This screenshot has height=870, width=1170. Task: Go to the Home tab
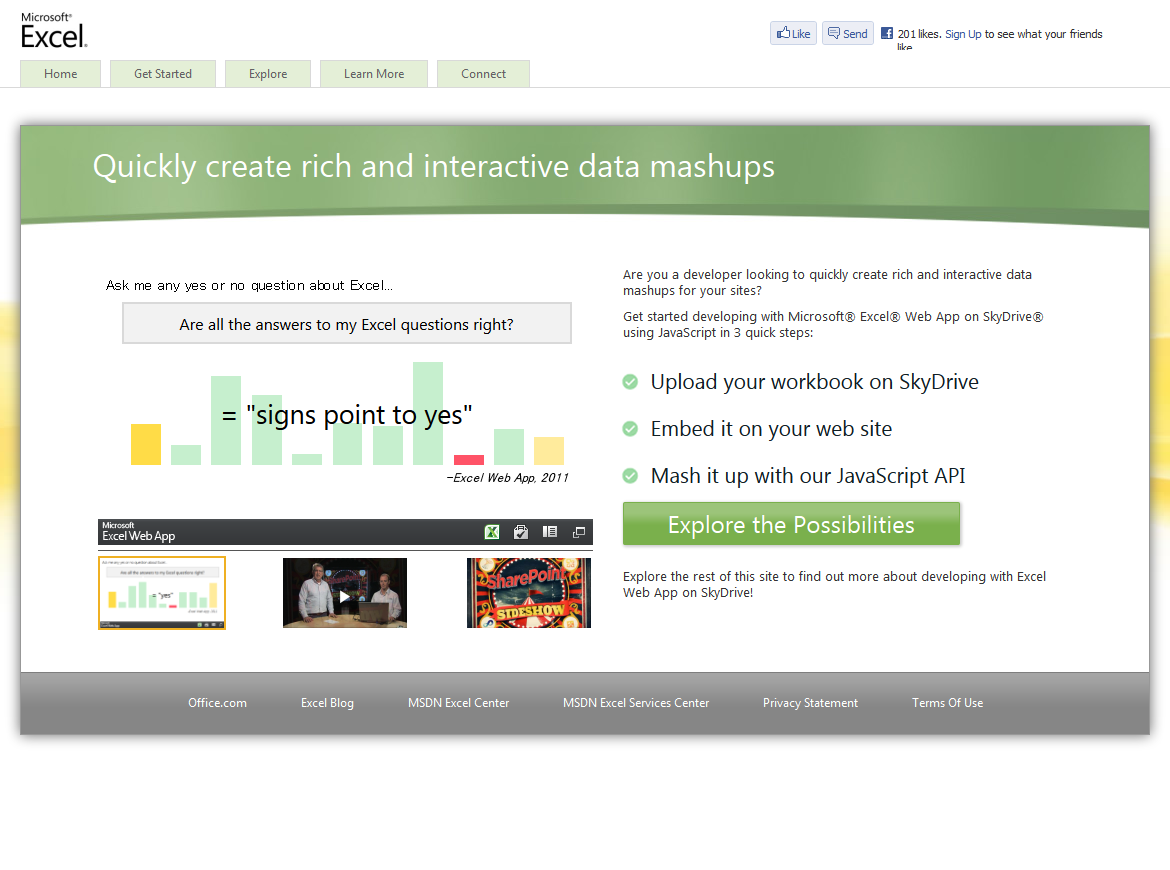click(60, 74)
